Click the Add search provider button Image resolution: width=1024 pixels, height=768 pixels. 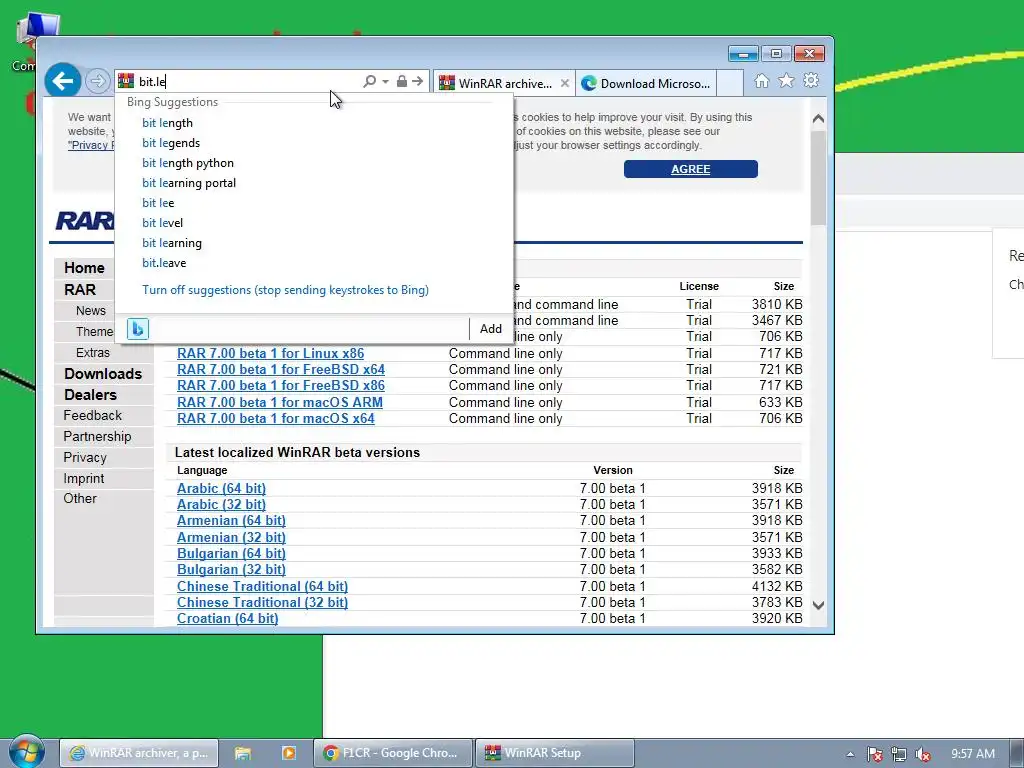491,328
